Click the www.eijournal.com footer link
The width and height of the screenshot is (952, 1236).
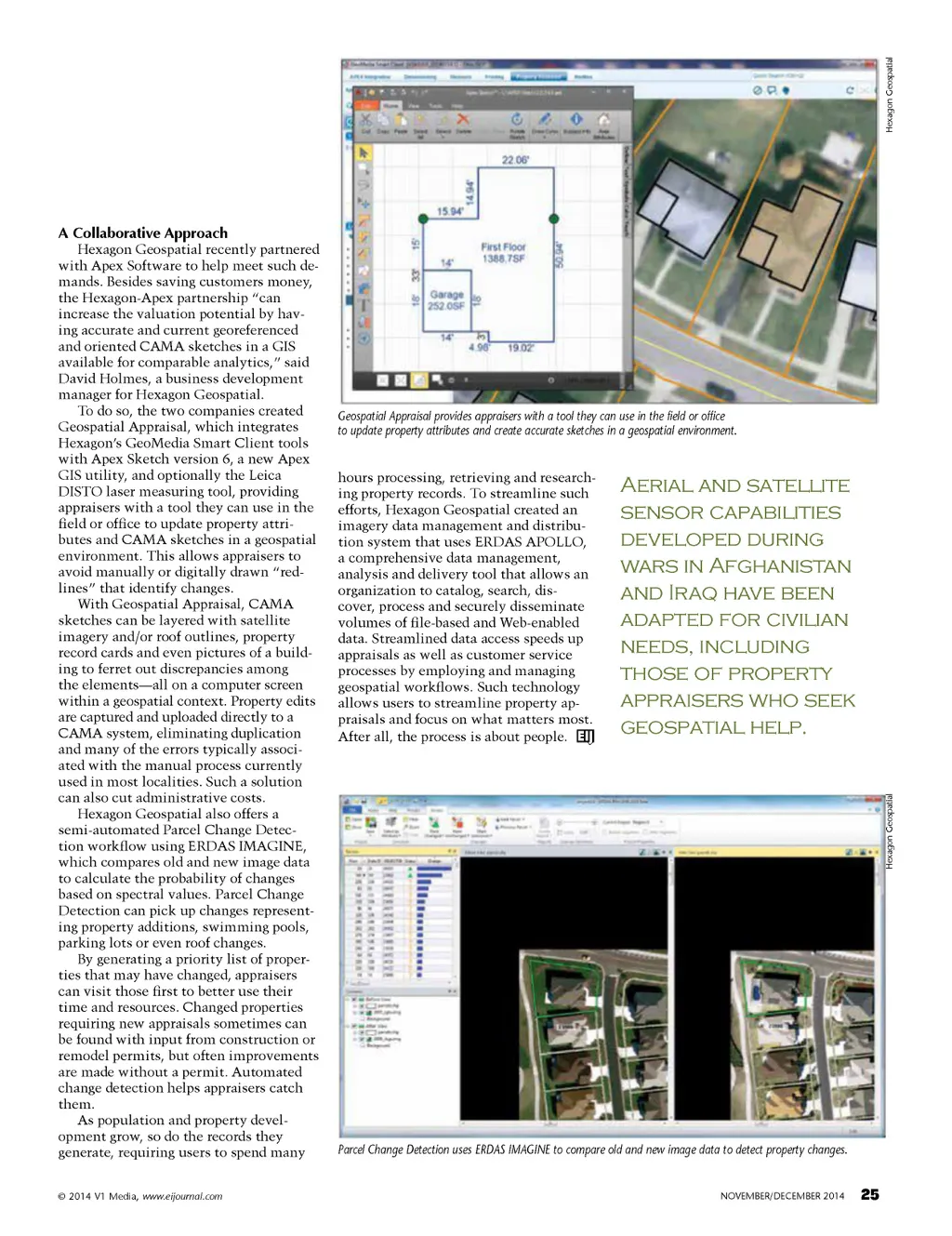[181, 1196]
